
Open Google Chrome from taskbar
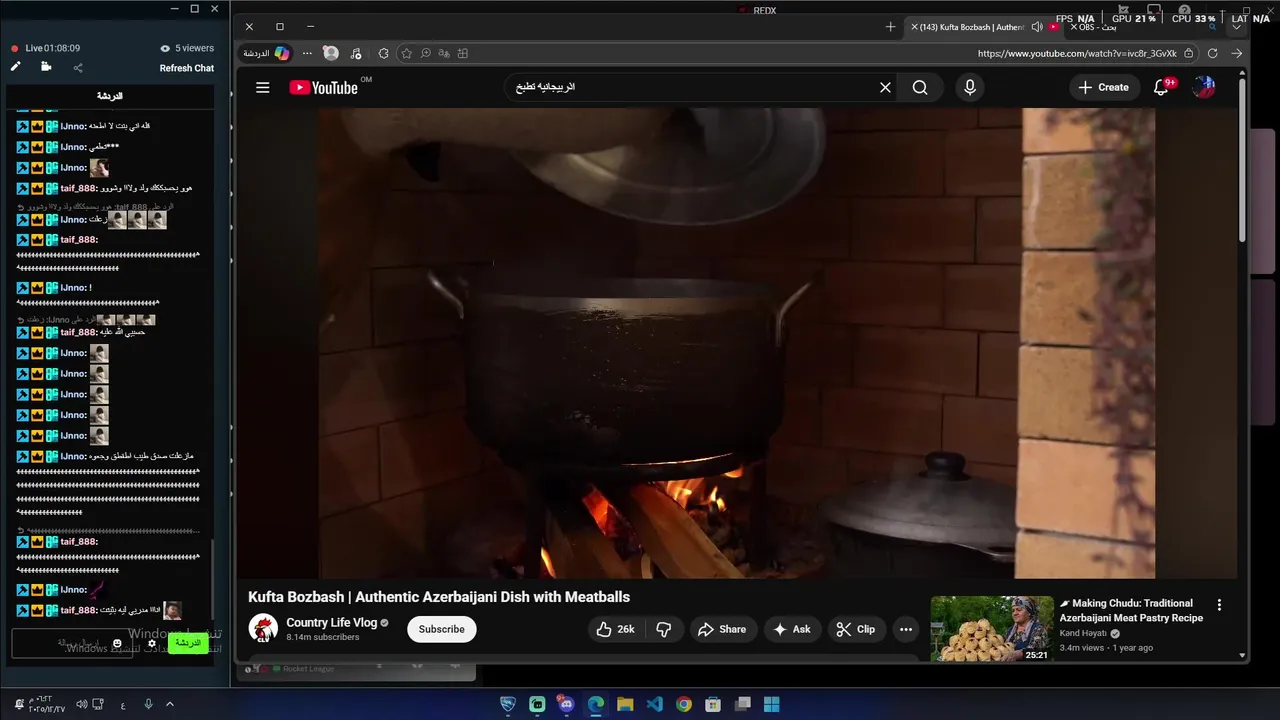tap(683, 704)
